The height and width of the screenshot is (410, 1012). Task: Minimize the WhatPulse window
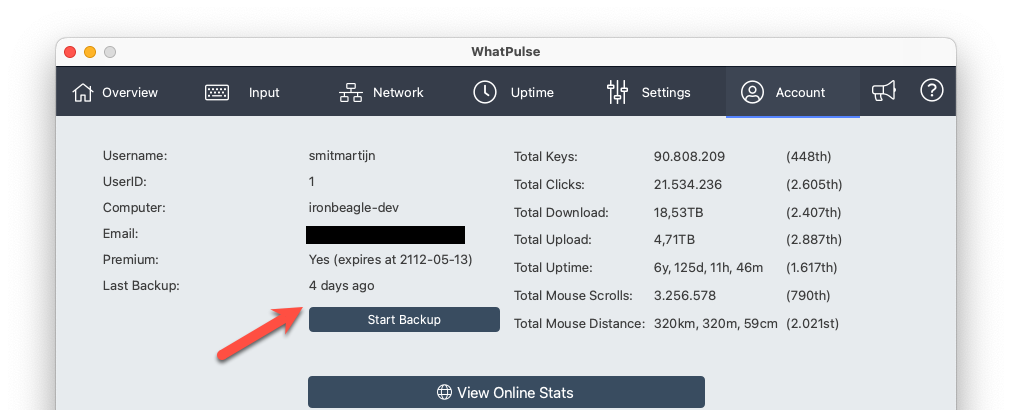point(90,52)
